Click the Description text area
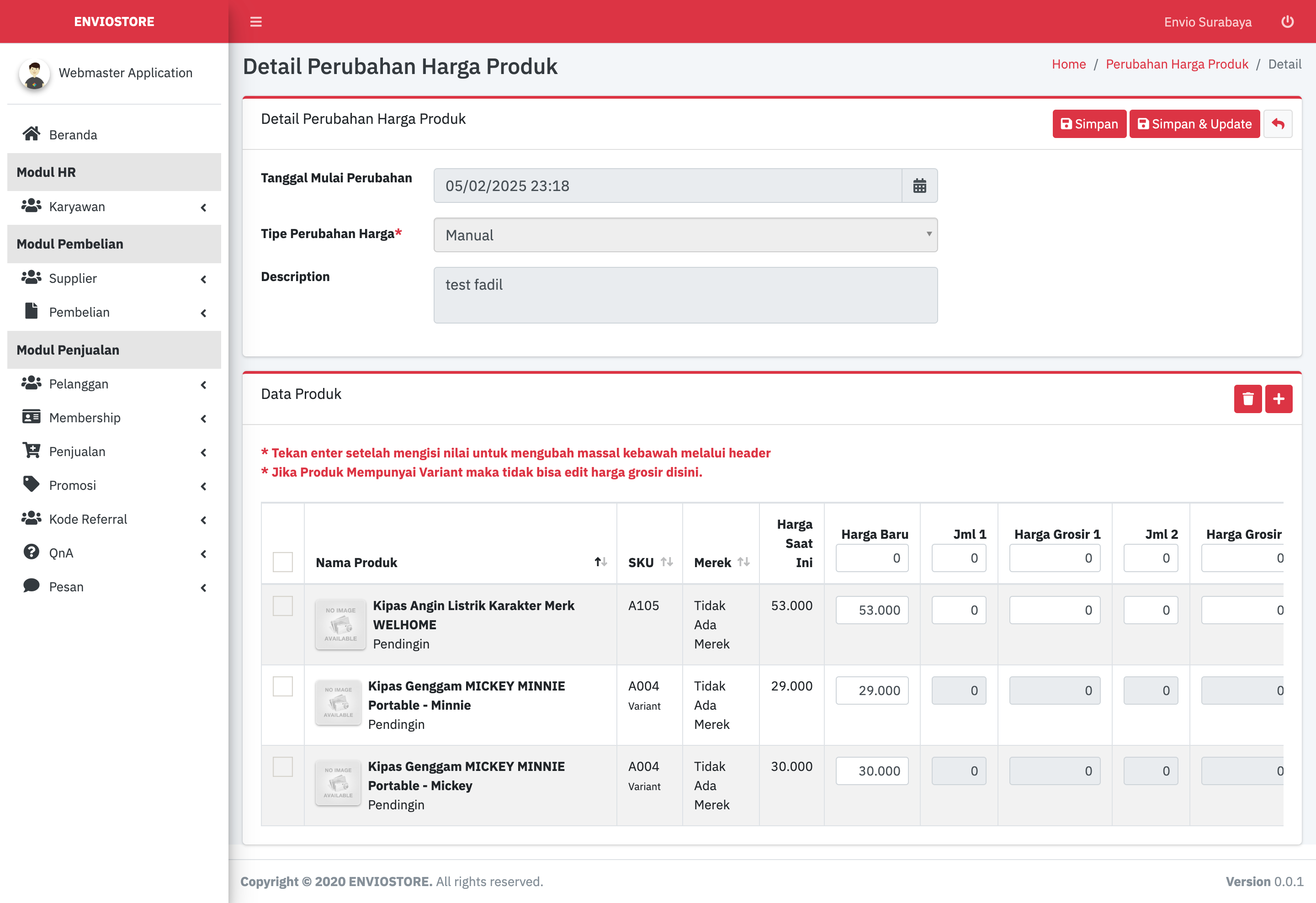Screen dimensions: 1316x903 point(685,295)
